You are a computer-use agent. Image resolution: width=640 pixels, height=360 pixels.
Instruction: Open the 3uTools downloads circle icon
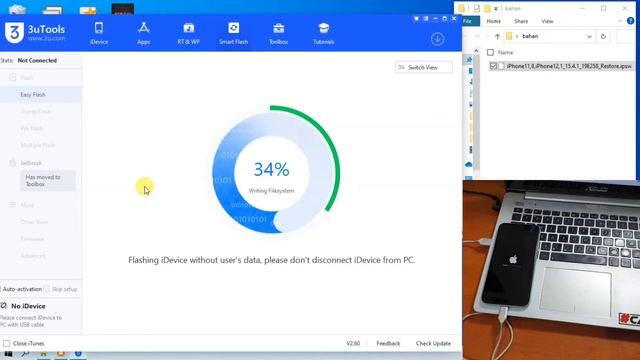pyautogui.click(x=438, y=39)
